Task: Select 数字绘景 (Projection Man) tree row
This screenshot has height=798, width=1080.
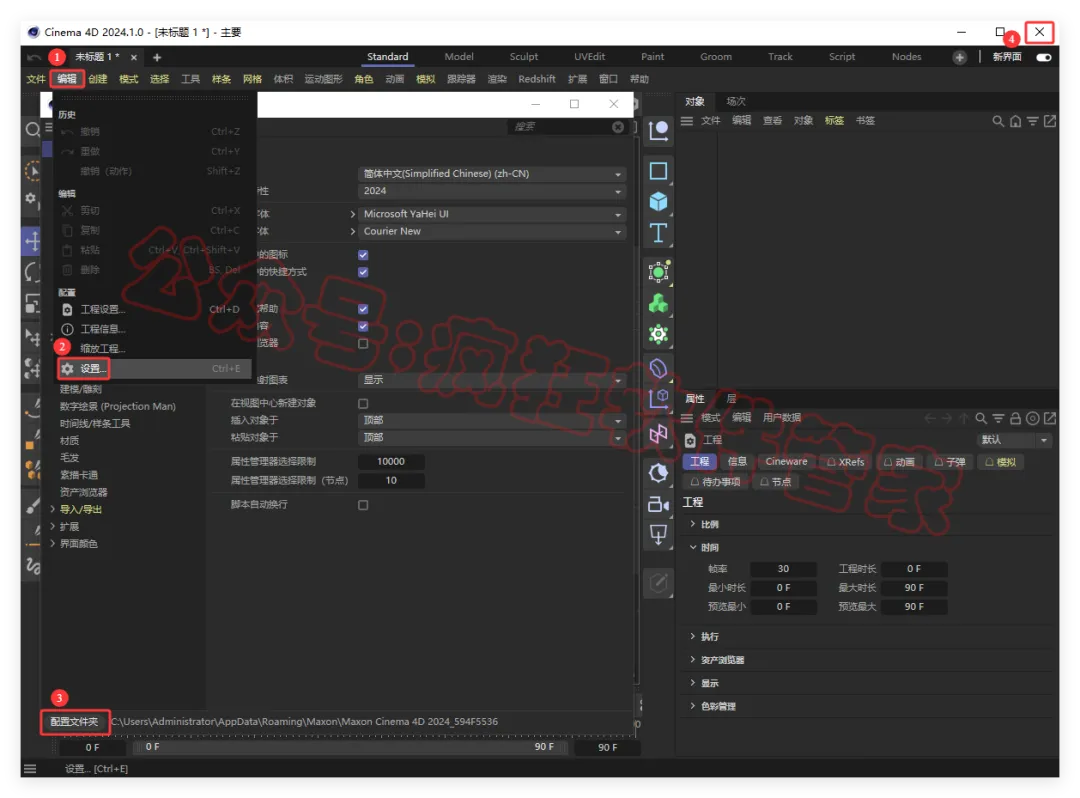Action: tap(118, 406)
